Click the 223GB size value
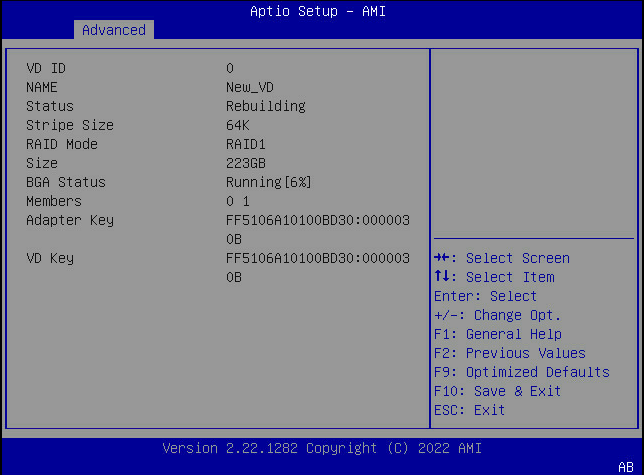 pos(246,163)
